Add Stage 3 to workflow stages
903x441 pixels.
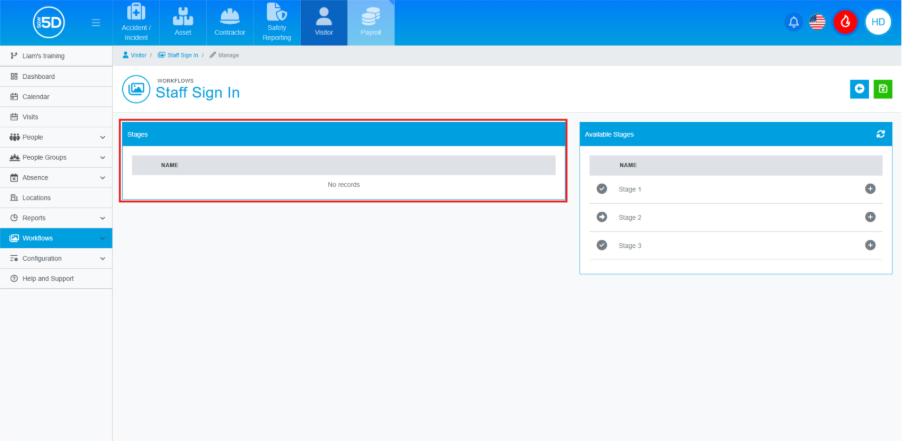[x=870, y=245]
